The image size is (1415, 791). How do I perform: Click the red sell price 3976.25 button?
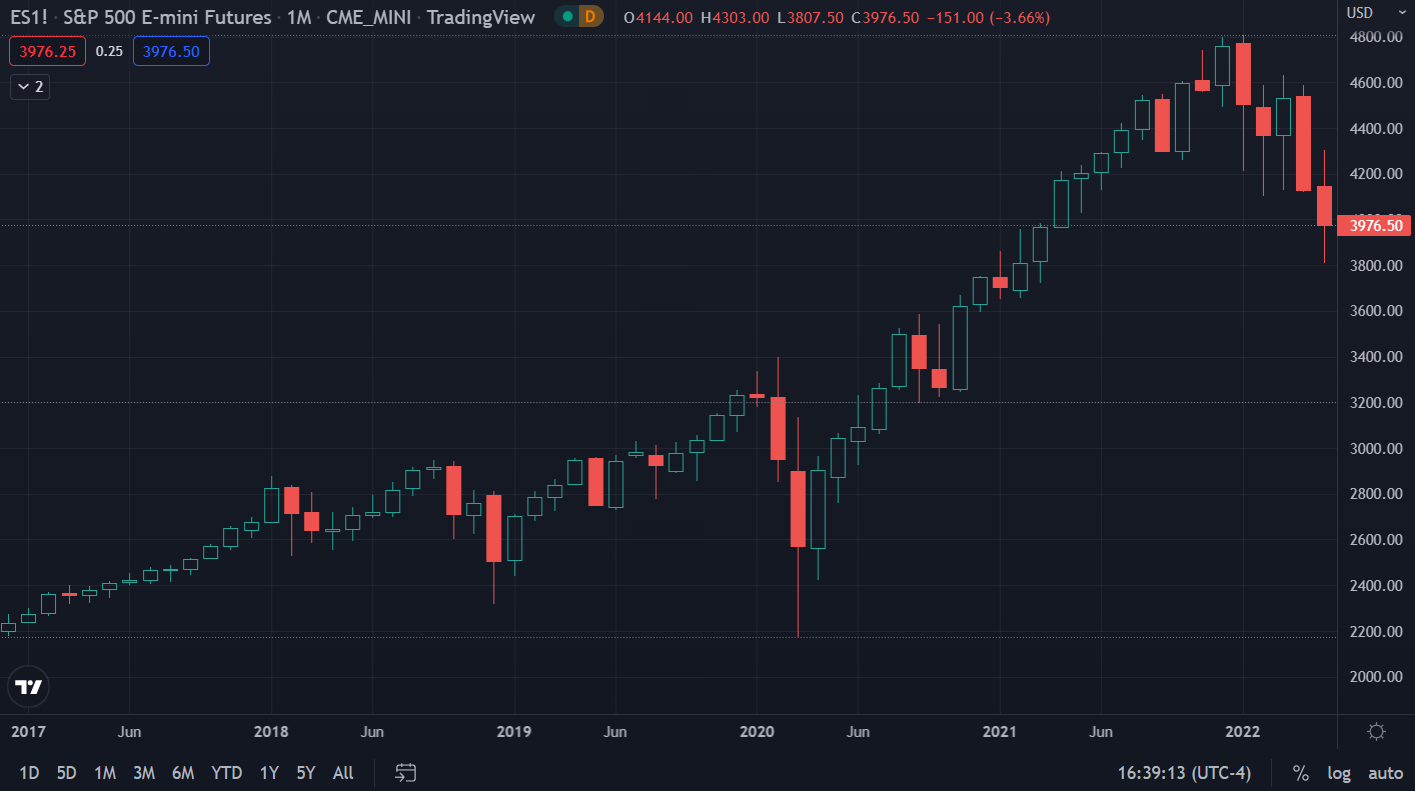click(48, 51)
